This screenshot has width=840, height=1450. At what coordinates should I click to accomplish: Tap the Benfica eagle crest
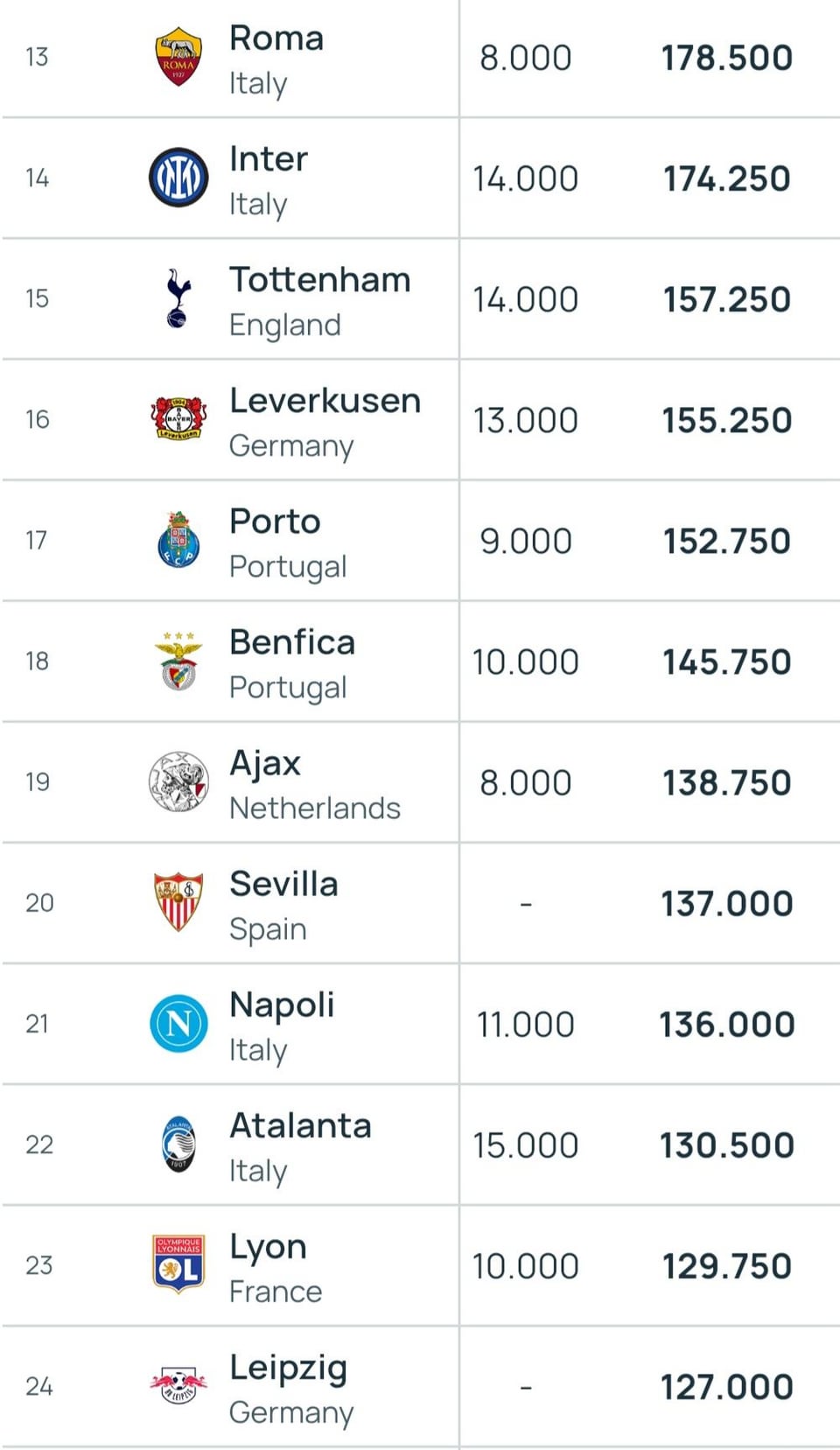178,661
